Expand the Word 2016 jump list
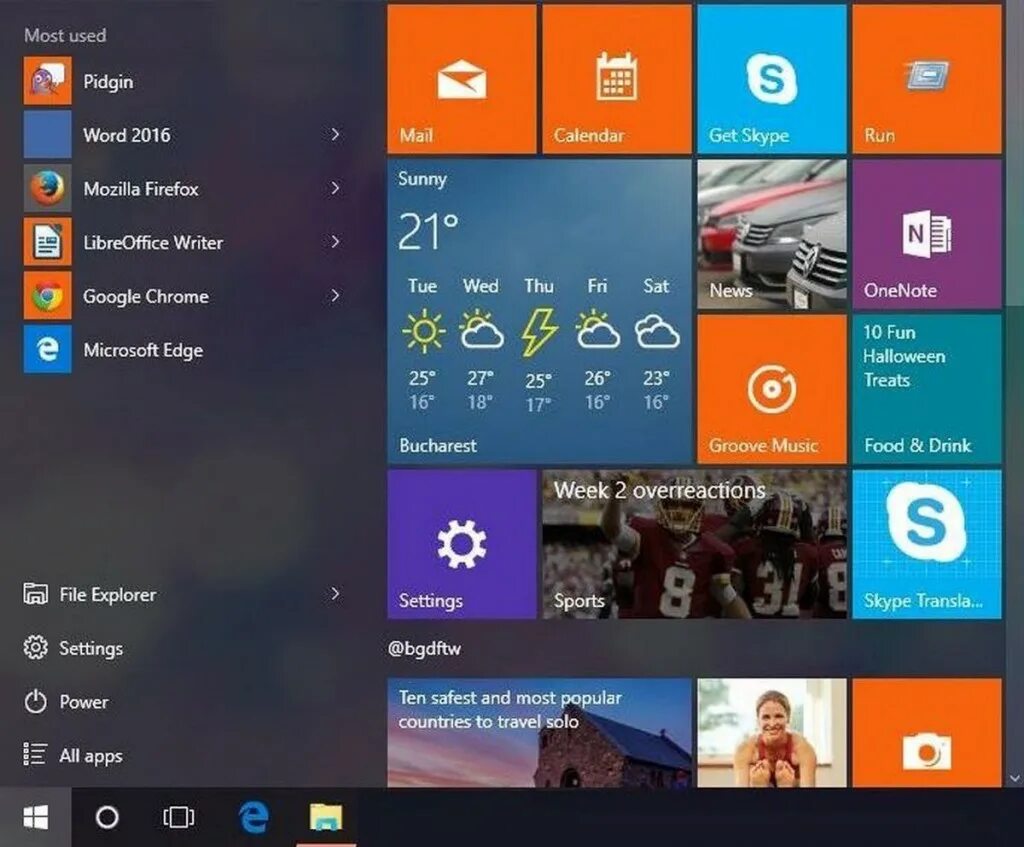Image resolution: width=1024 pixels, height=847 pixels. (x=335, y=134)
